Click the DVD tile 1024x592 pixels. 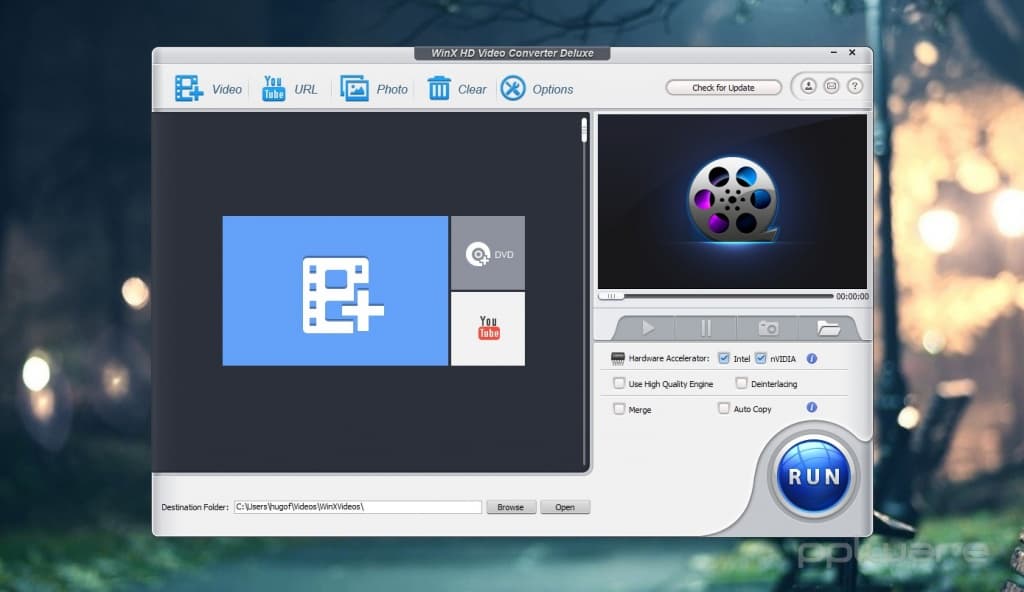pos(488,253)
